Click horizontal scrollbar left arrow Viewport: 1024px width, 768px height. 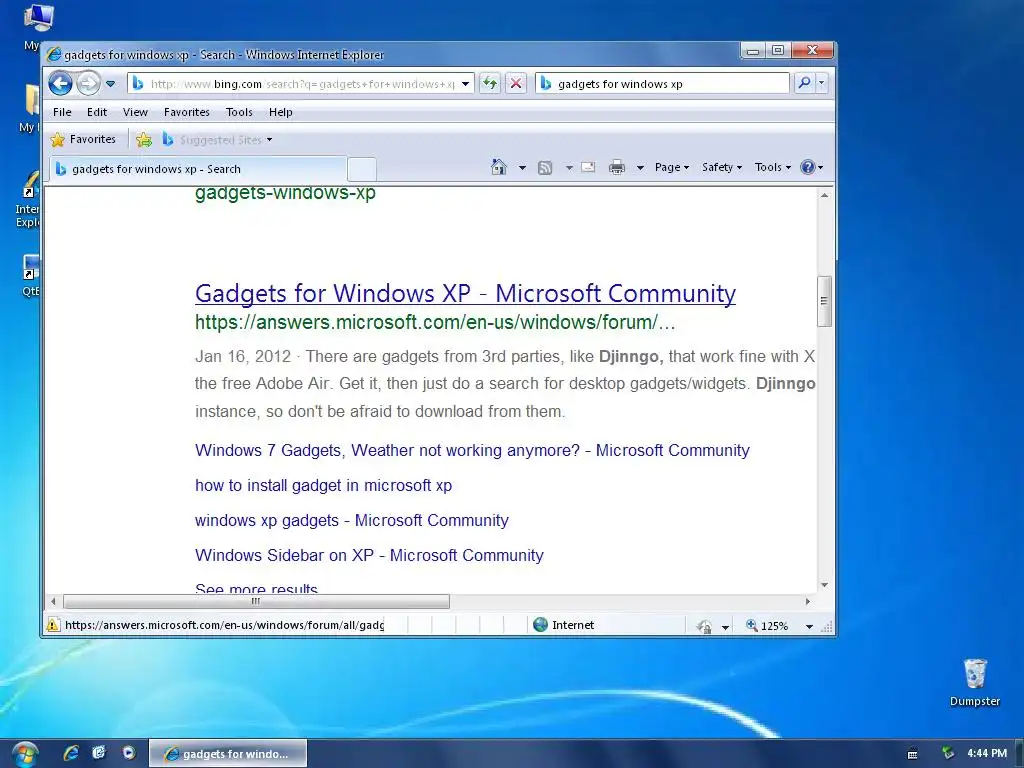(54, 601)
